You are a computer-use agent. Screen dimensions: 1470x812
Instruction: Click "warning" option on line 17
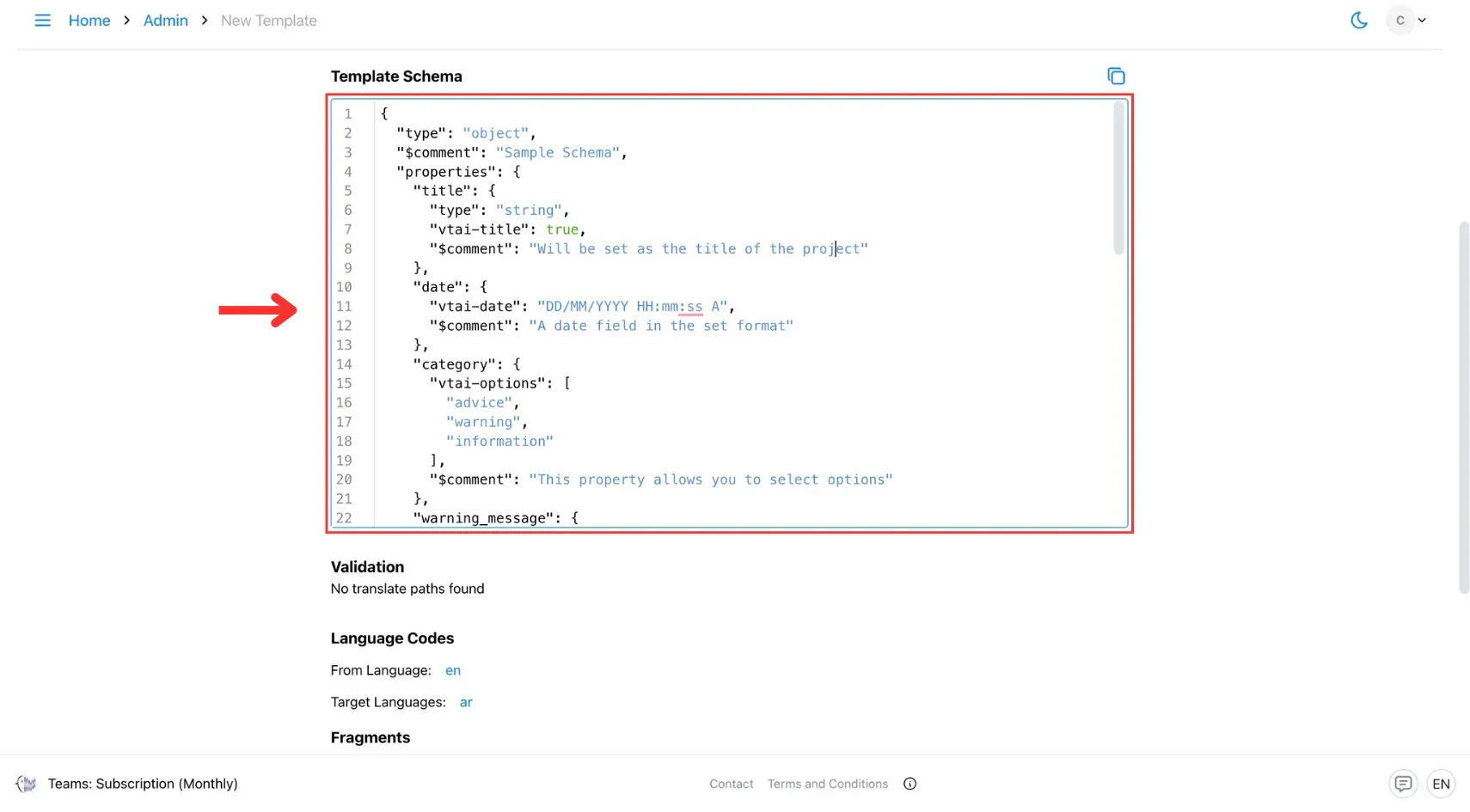point(483,422)
